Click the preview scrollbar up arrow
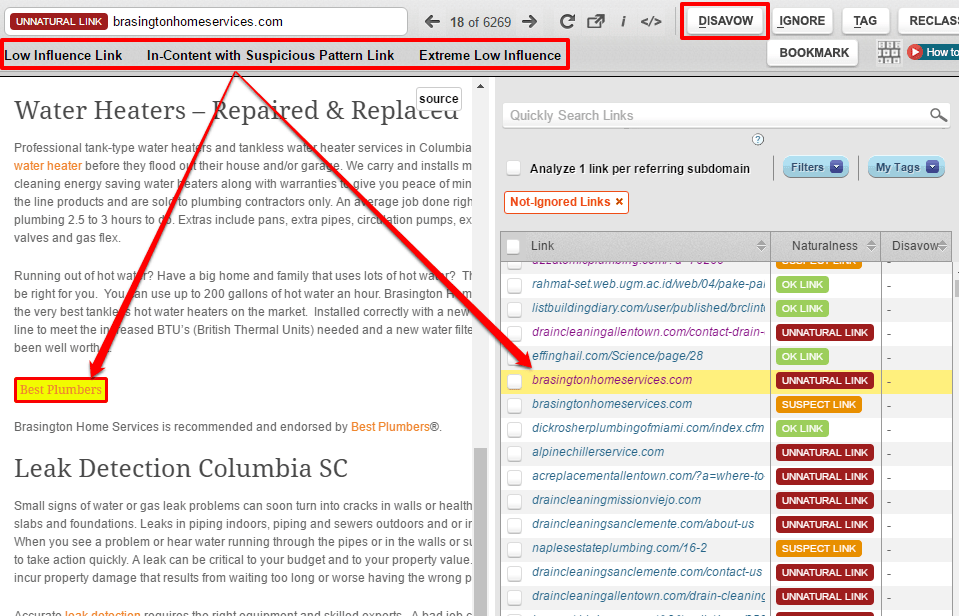The width and height of the screenshot is (959, 616). 481,86
